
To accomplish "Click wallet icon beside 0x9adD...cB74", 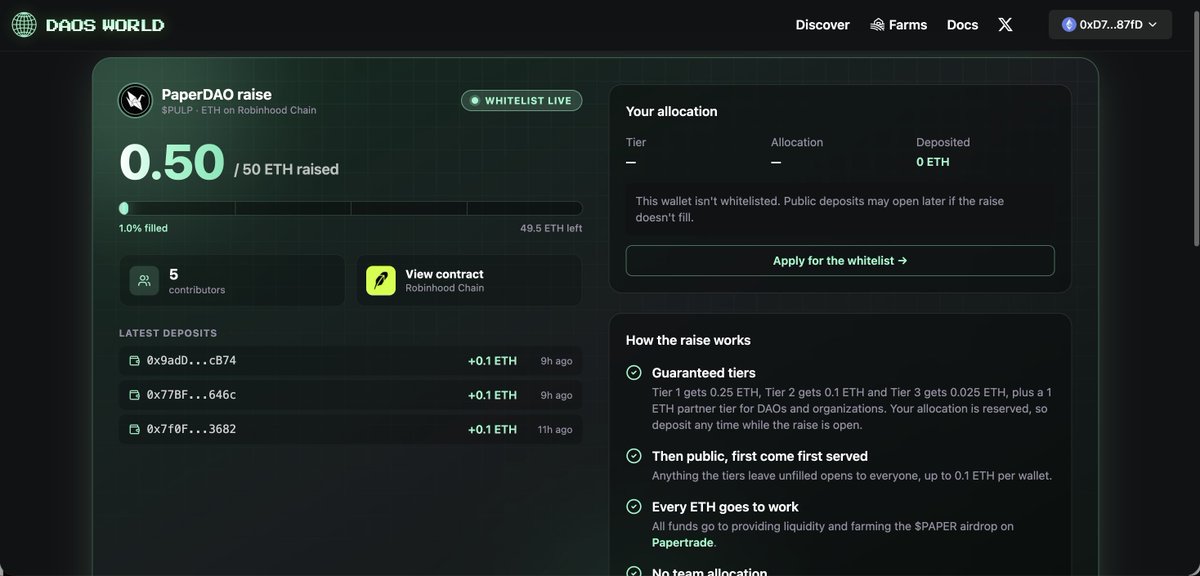I will pos(135,361).
